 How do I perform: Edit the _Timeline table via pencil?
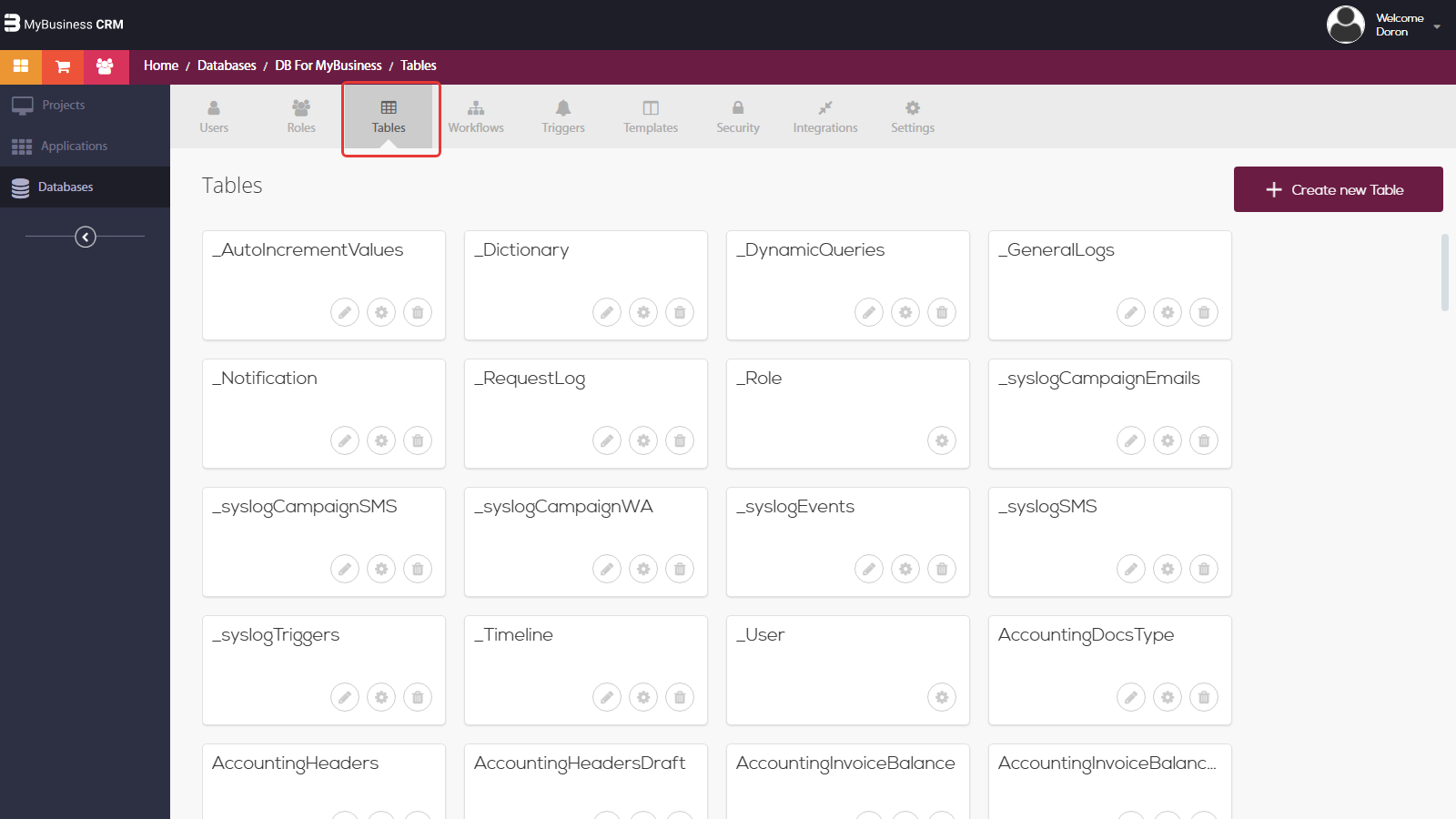point(607,697)
